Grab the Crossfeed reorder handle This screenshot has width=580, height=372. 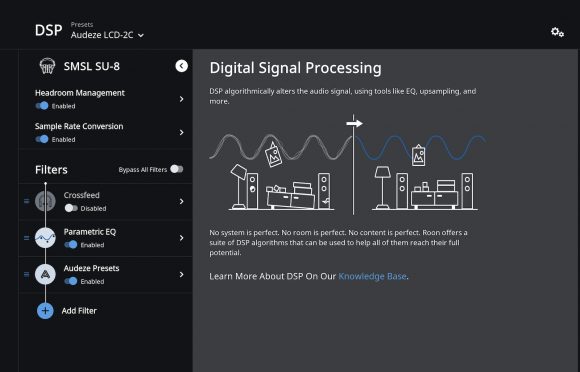click(x=26, y=201)
